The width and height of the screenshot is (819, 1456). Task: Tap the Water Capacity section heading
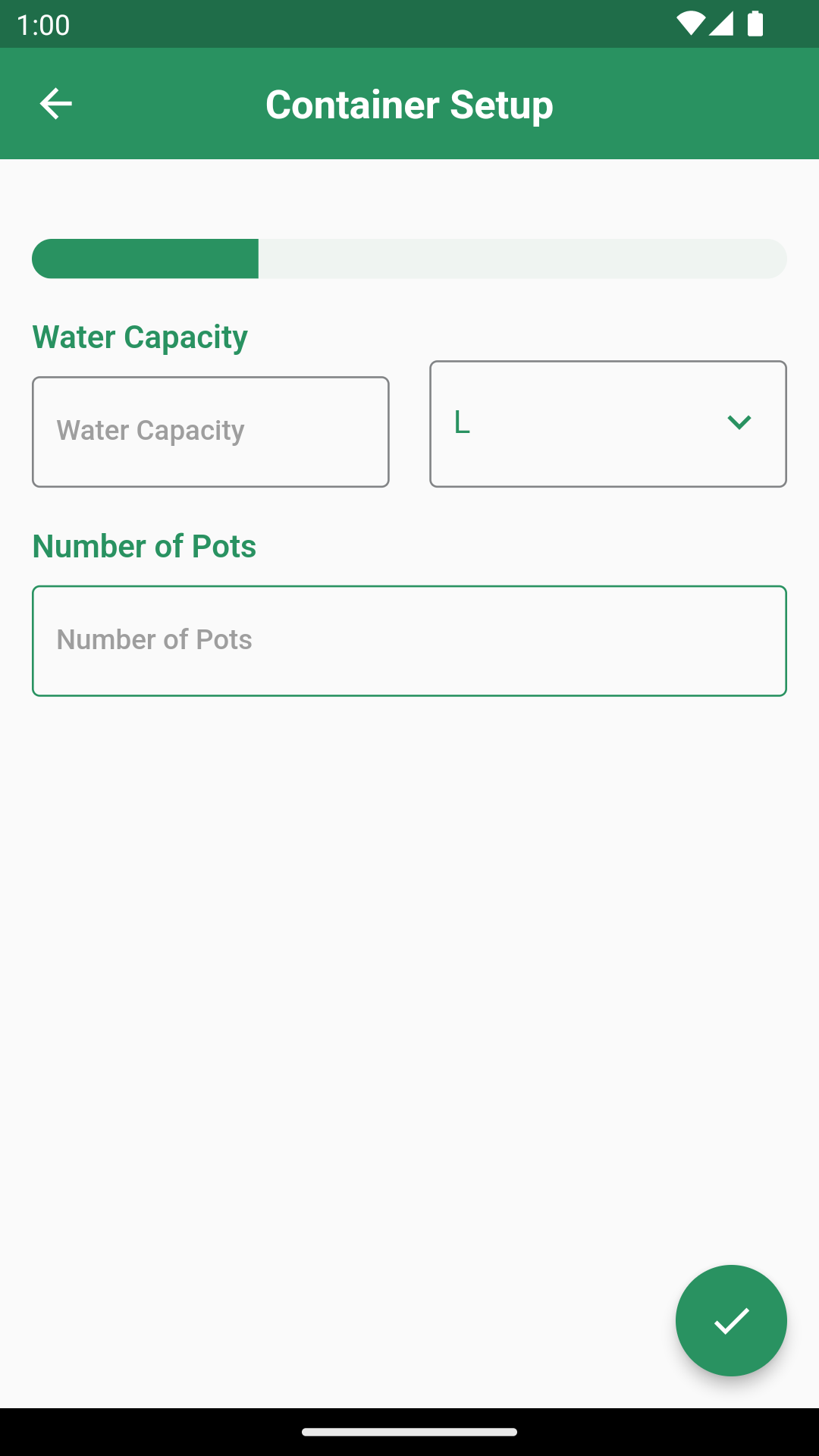[140, 337]
